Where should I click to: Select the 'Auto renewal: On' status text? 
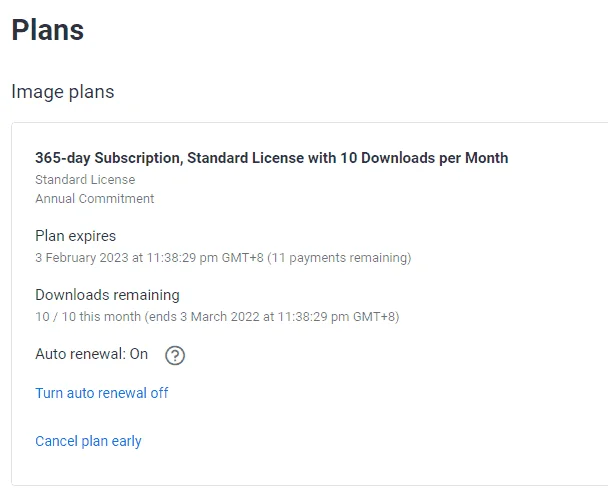pyautogui.click(x=92, y=354)
